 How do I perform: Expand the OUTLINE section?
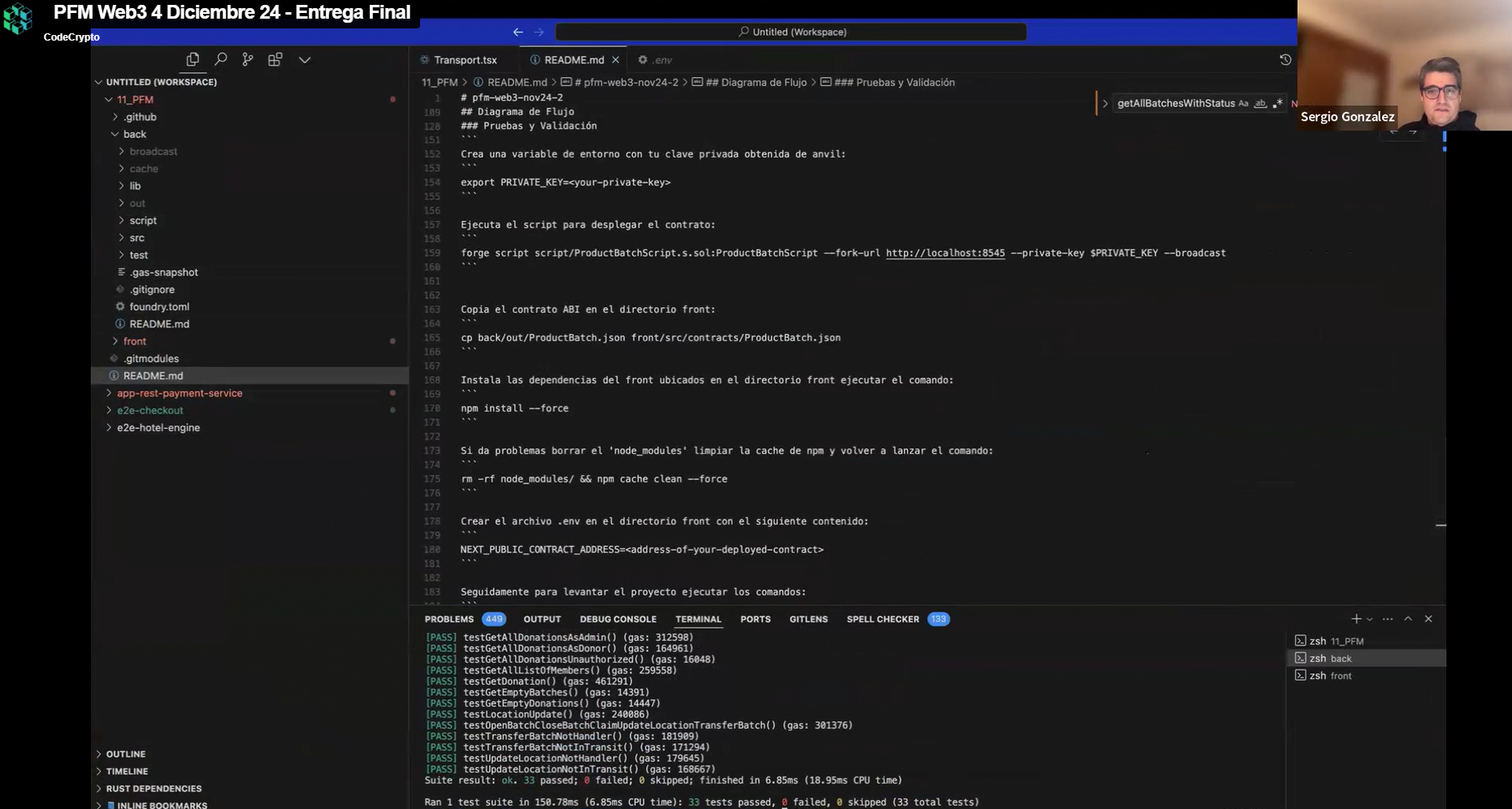(x=125, y=755)
